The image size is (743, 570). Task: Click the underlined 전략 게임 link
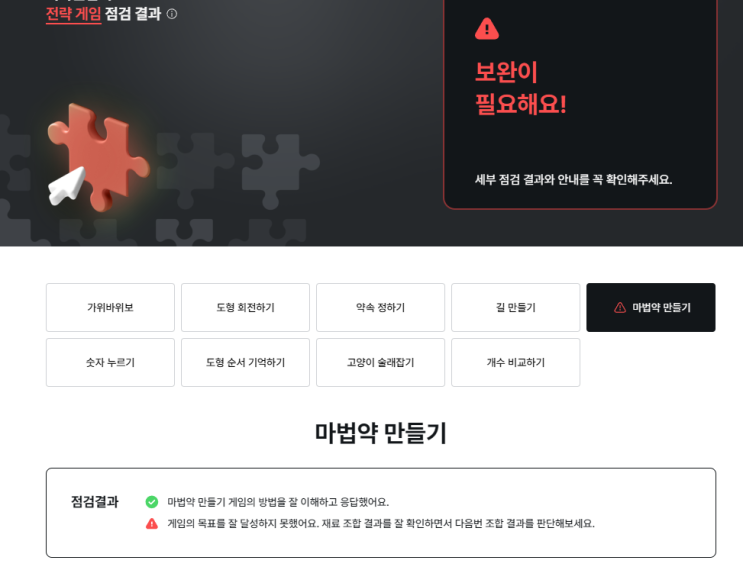[73, 14]
